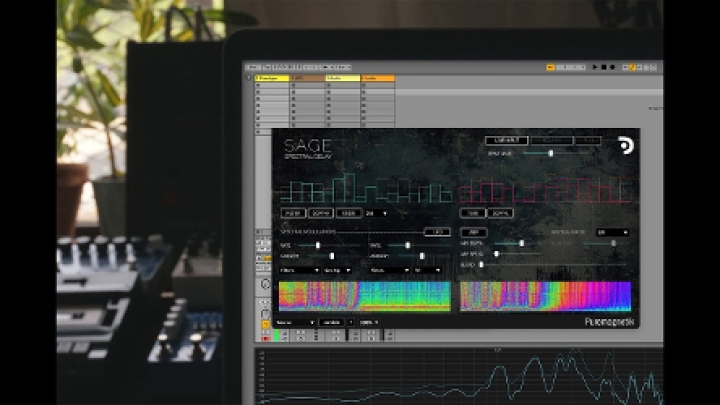This screenshot has height=405, width=720.
Task: Adjust the ARP speed slider
Action: (517, 254)
